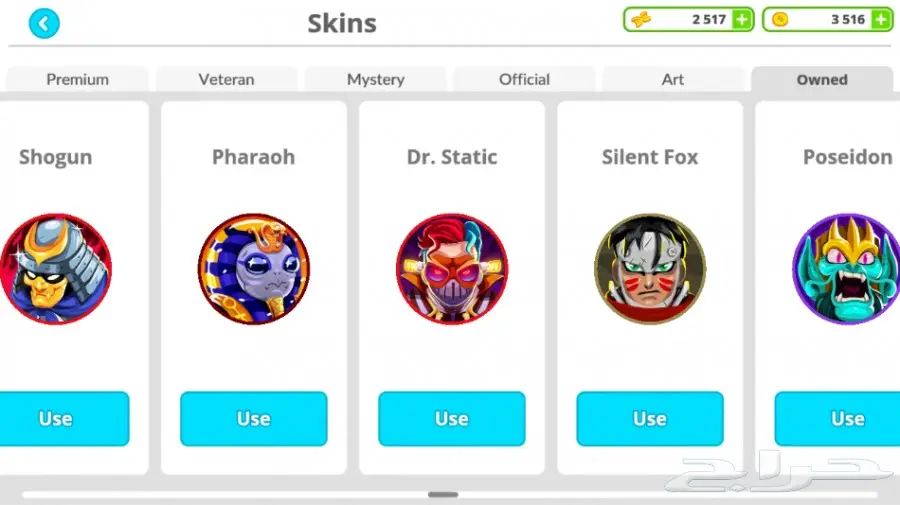This screenshot has width=900, height=505.
Task: Use the Pharaoh skin
Action: [254, 418]
